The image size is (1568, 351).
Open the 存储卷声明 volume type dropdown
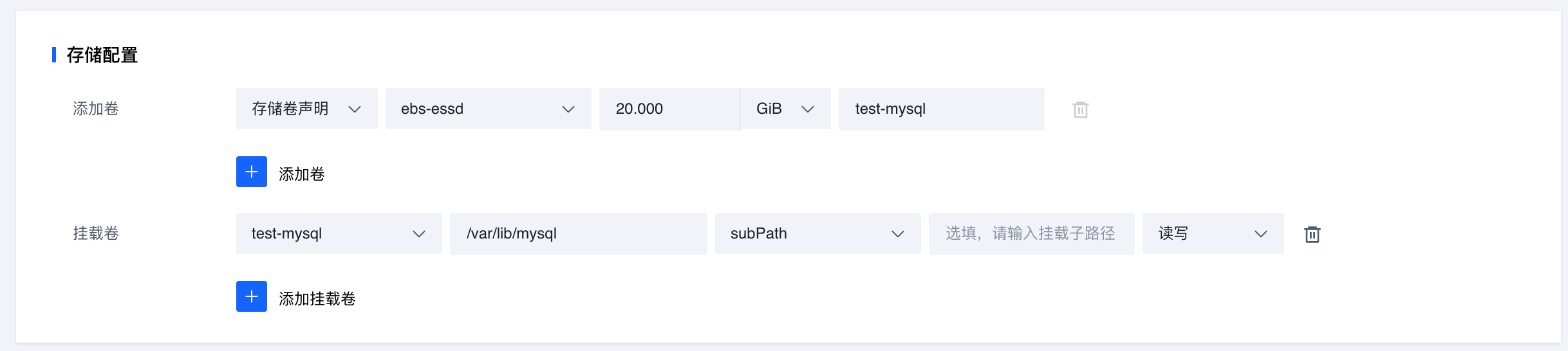[x=307, y=109]
